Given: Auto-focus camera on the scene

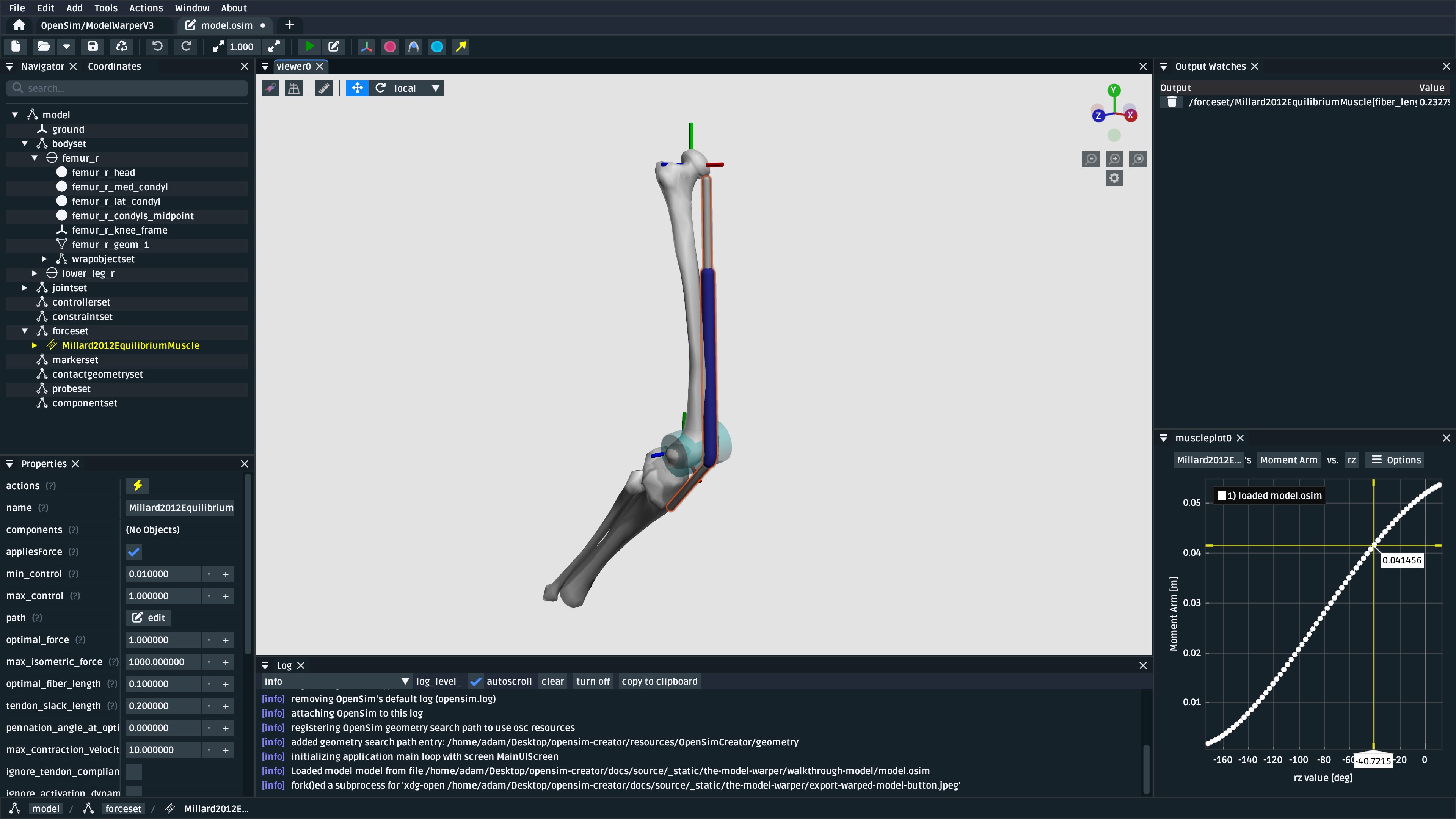Looking at the screenshot, I should point(1138,159).
